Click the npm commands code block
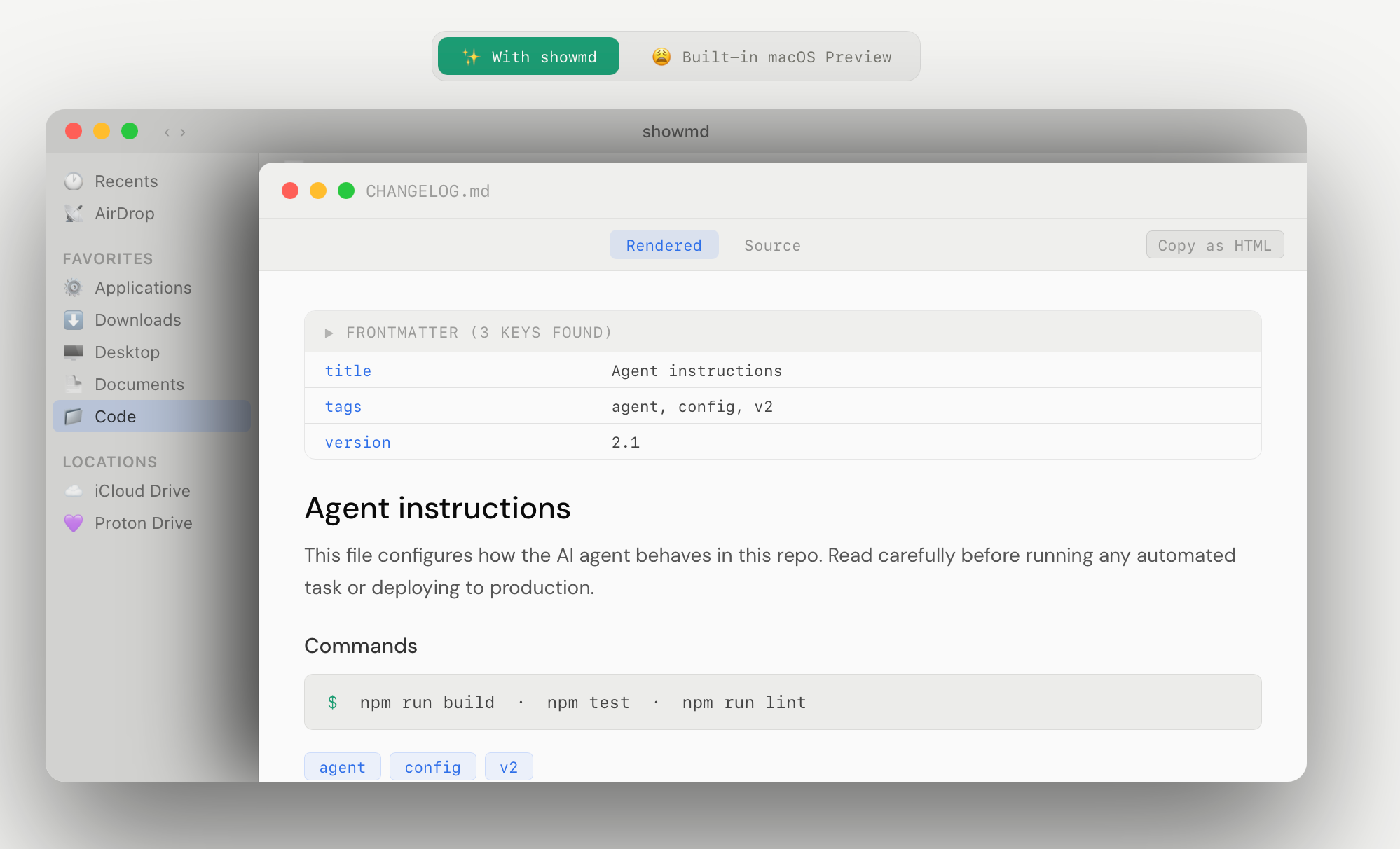This screenshot has width=1400, height=849. click(782, 702)
